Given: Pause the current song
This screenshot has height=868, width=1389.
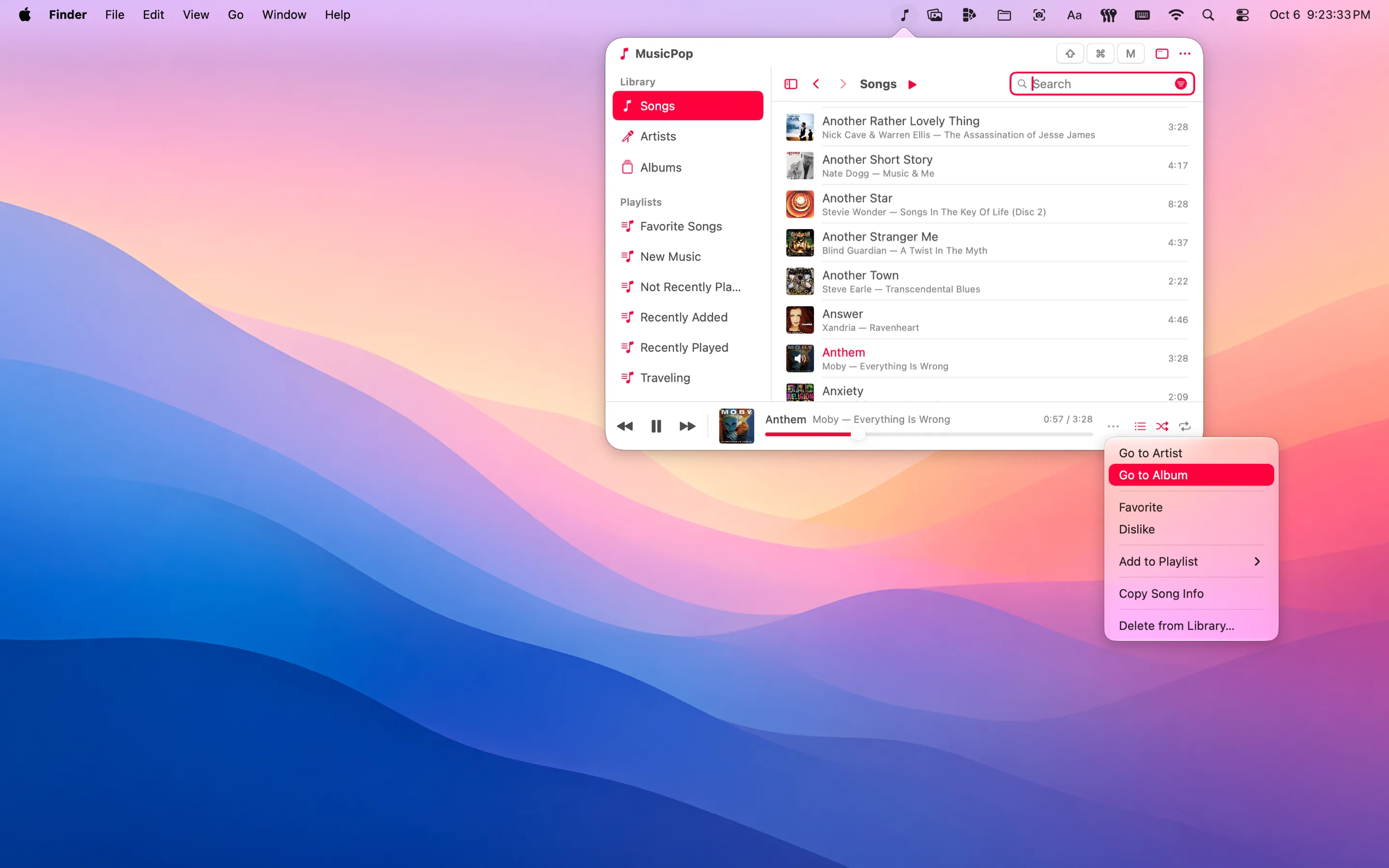Looking at the screenshot, I should point(656,426).
